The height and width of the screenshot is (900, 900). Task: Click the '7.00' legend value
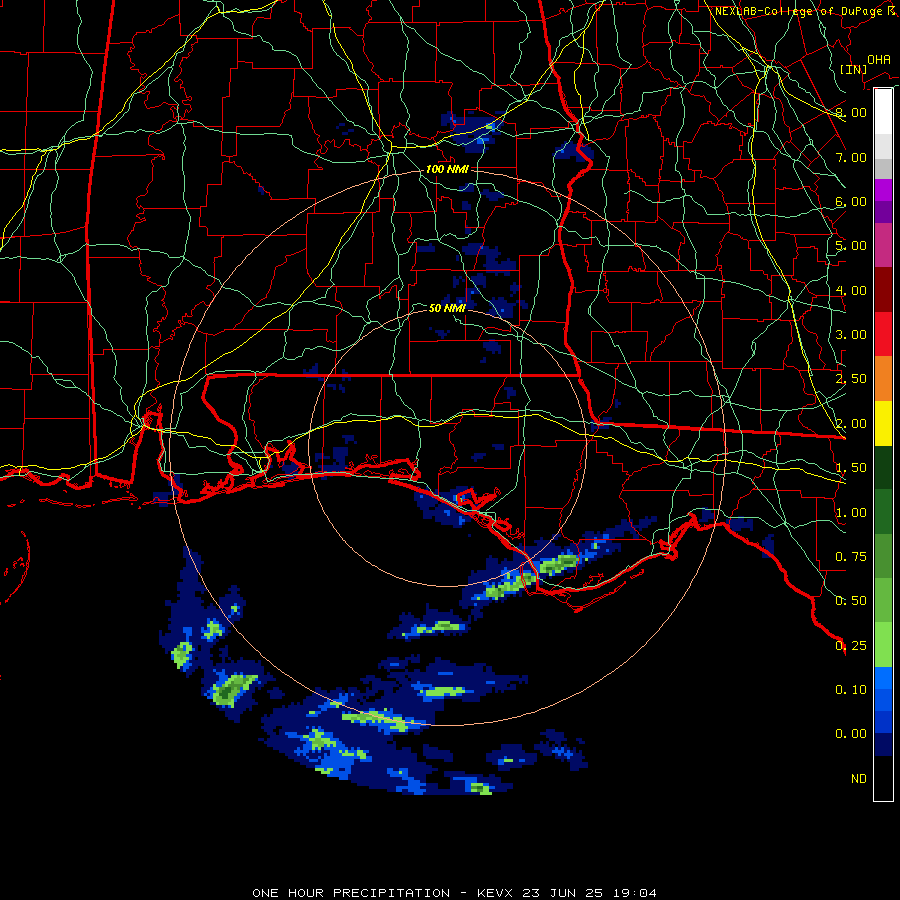click(x=851, y=157)
